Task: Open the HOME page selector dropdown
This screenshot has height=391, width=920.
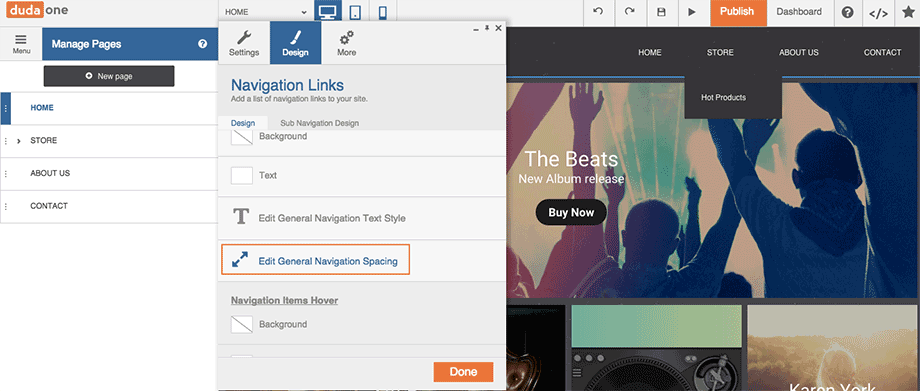Action: coord(266,12)
